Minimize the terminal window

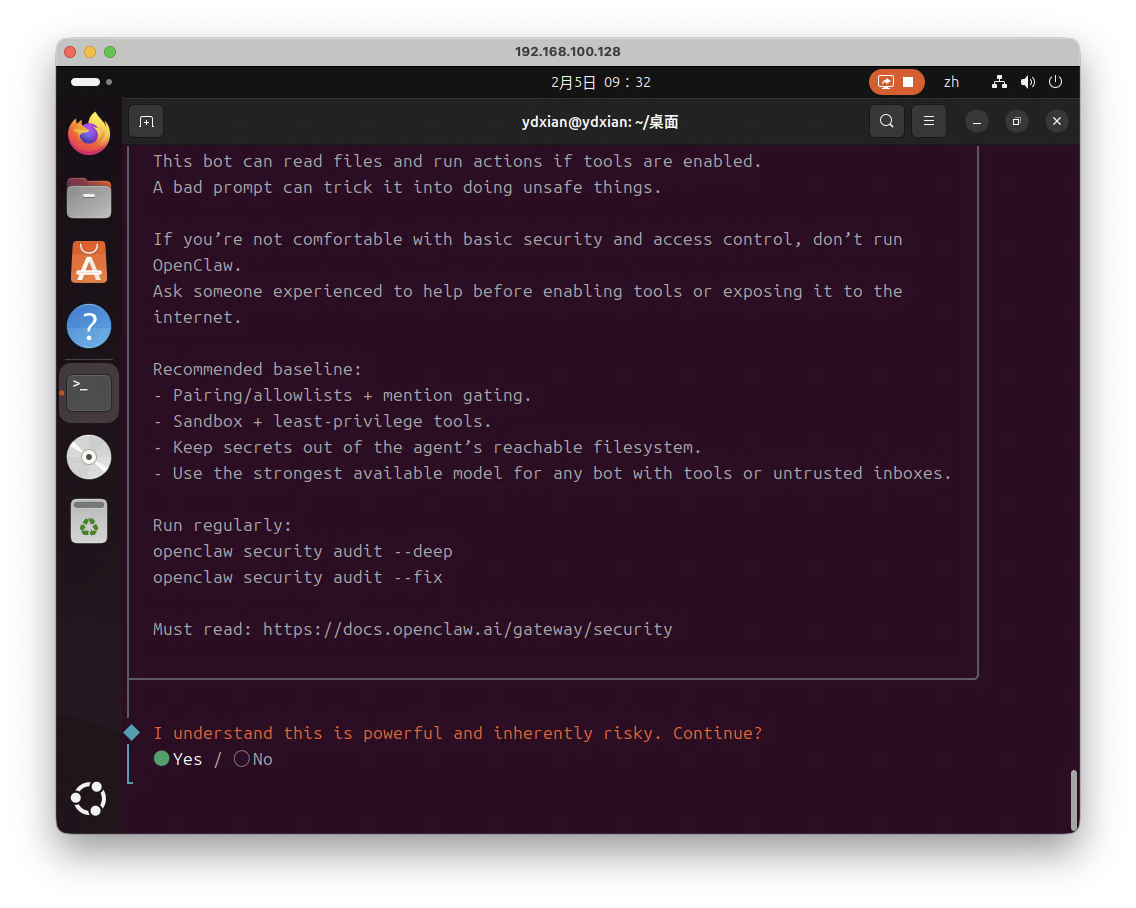(x=977, y=122)
